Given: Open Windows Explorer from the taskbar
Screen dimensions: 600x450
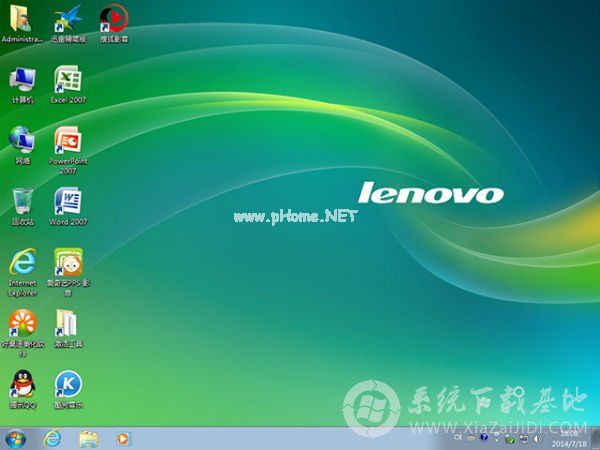Looking at the screenshot, I should [x=88, y=439].
